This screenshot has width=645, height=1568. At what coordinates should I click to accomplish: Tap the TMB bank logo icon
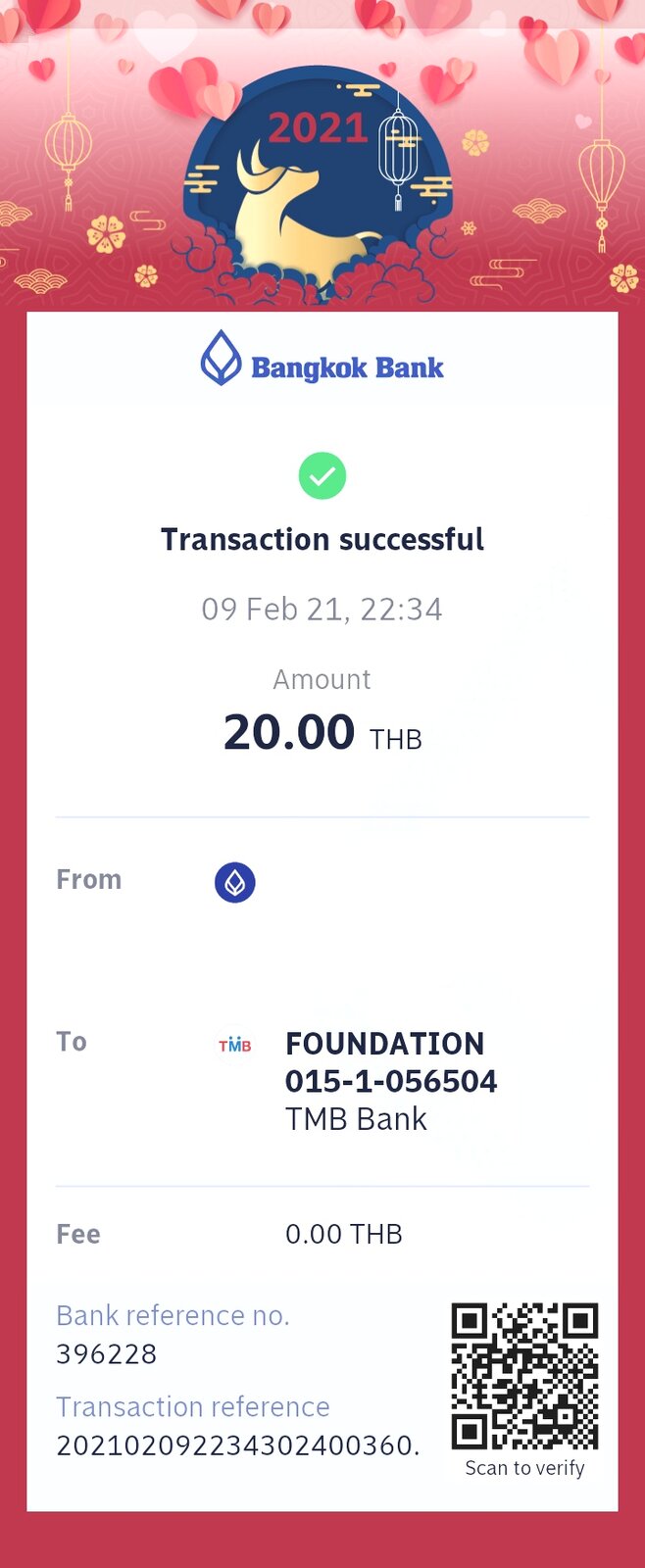235,1045
